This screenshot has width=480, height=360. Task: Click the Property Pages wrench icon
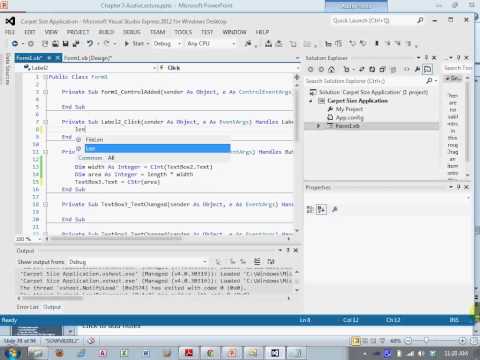pyautogui.click(x=335, y=209)
